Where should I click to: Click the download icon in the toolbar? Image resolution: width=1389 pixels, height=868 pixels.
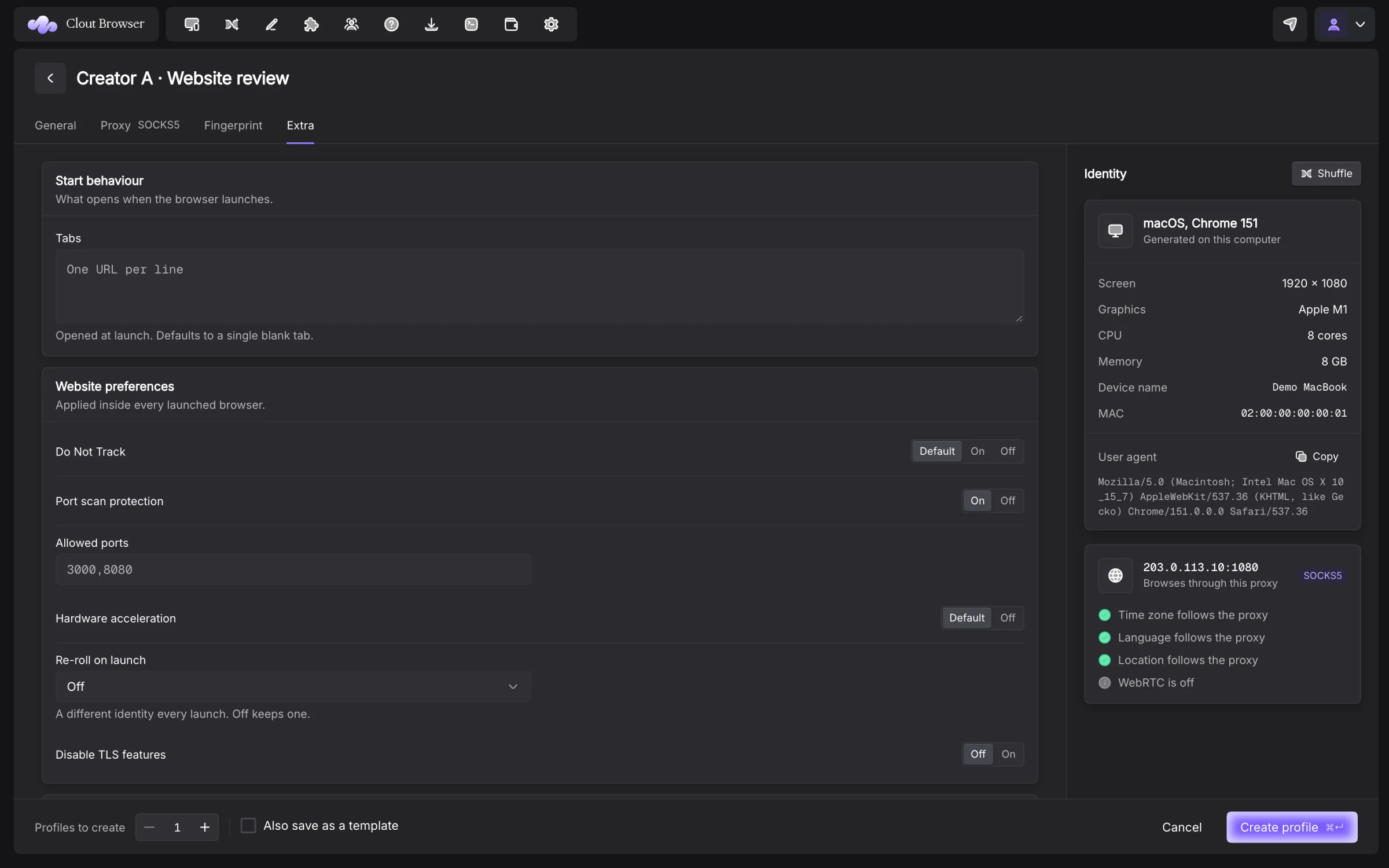pyautogui.click(x=431, y=24)
